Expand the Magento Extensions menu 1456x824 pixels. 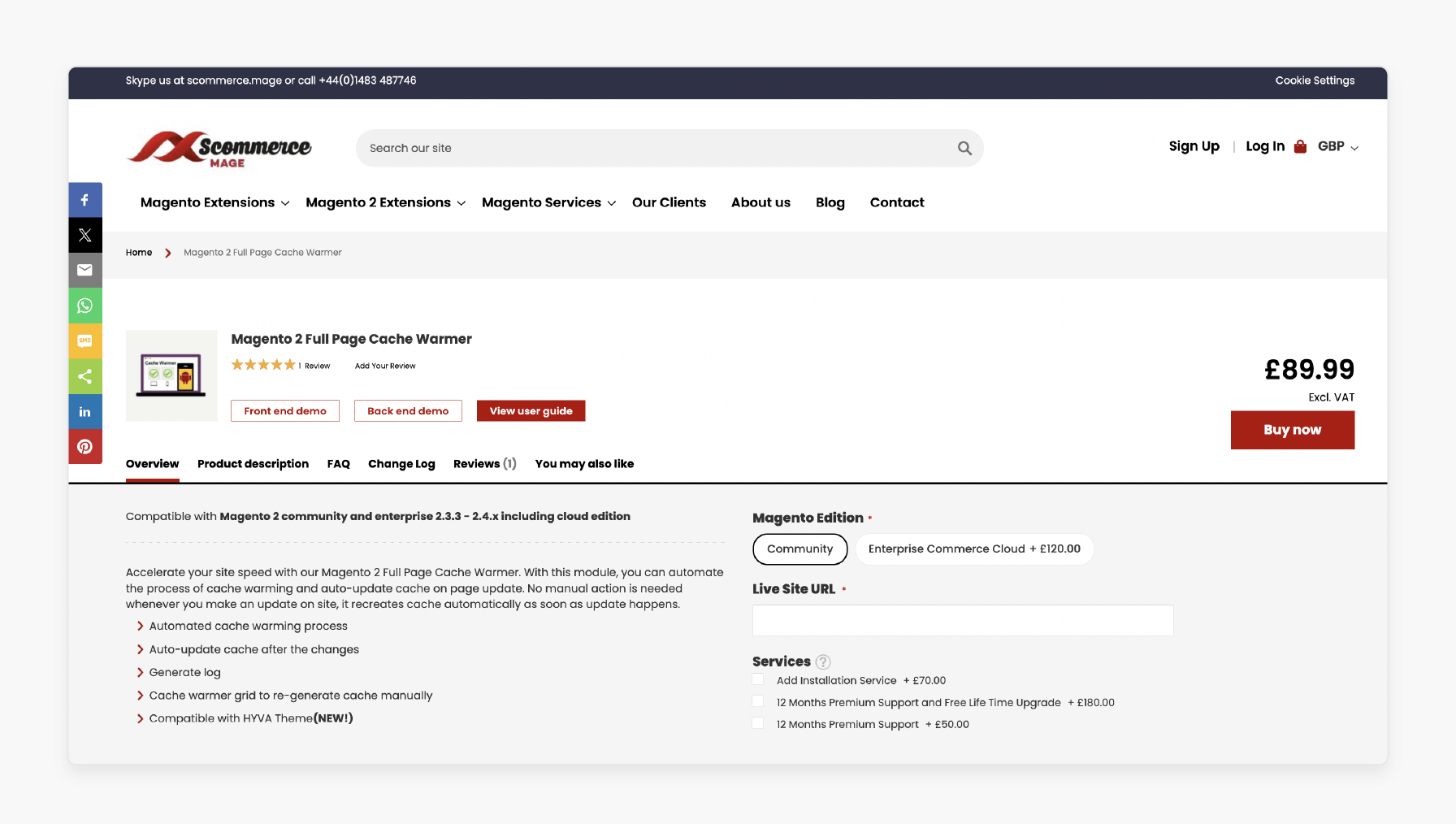(214, 202)
